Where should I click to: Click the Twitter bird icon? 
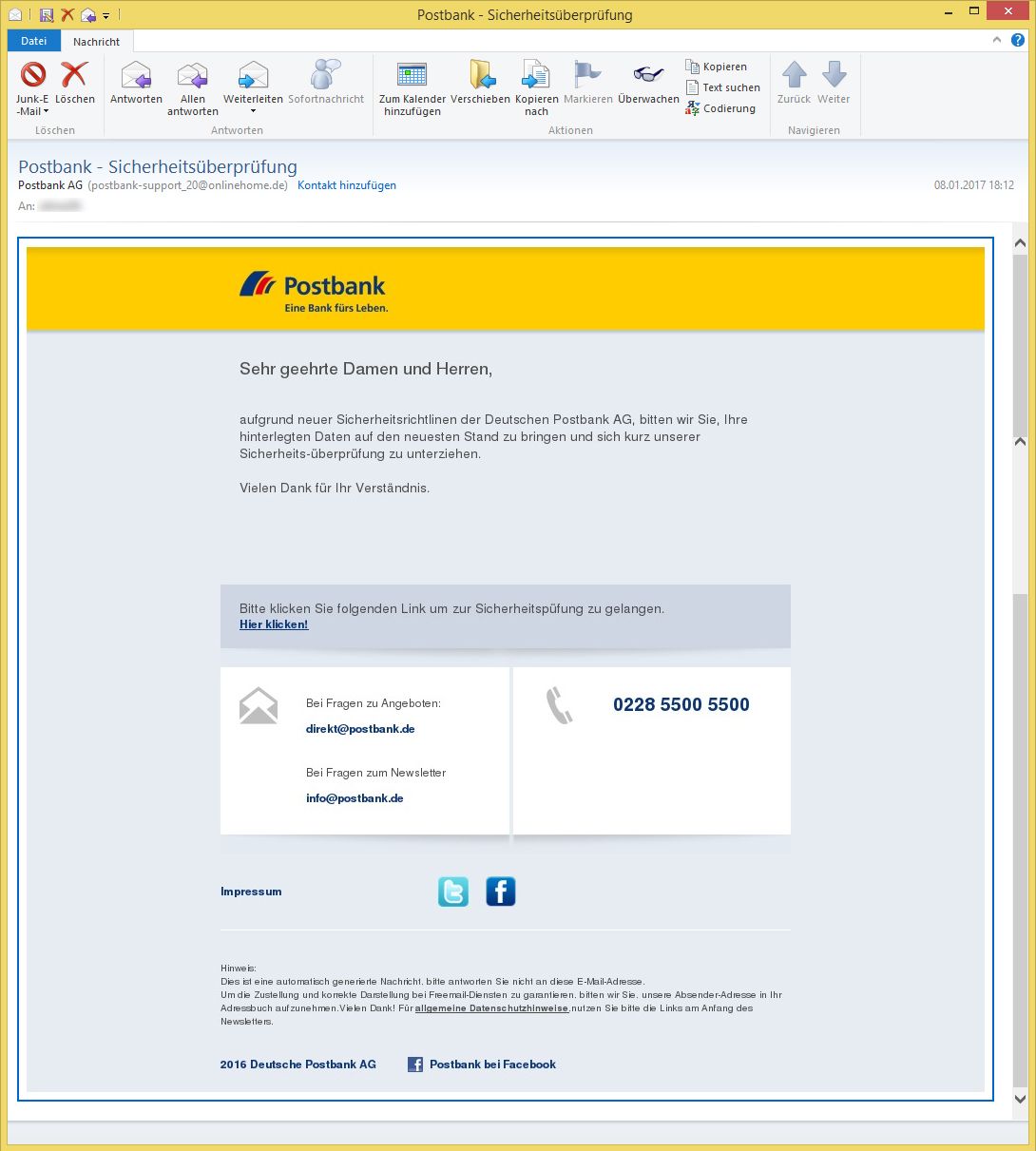453,892
